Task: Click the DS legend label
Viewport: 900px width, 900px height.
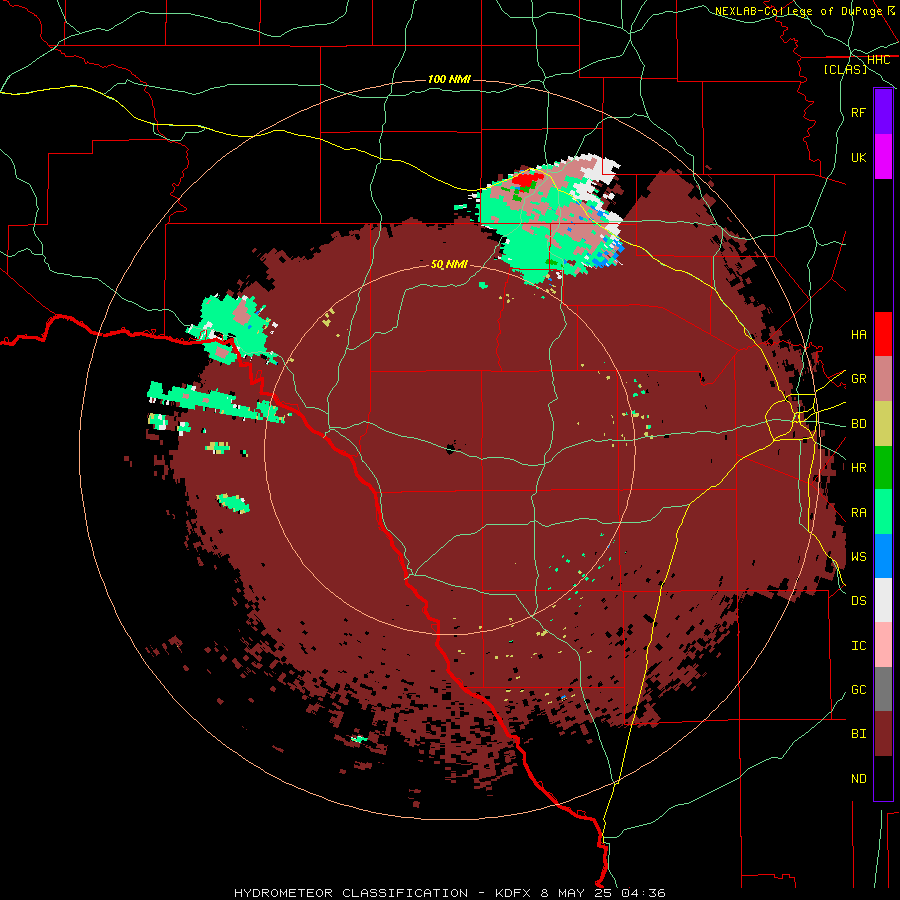Action: [859, 600]
